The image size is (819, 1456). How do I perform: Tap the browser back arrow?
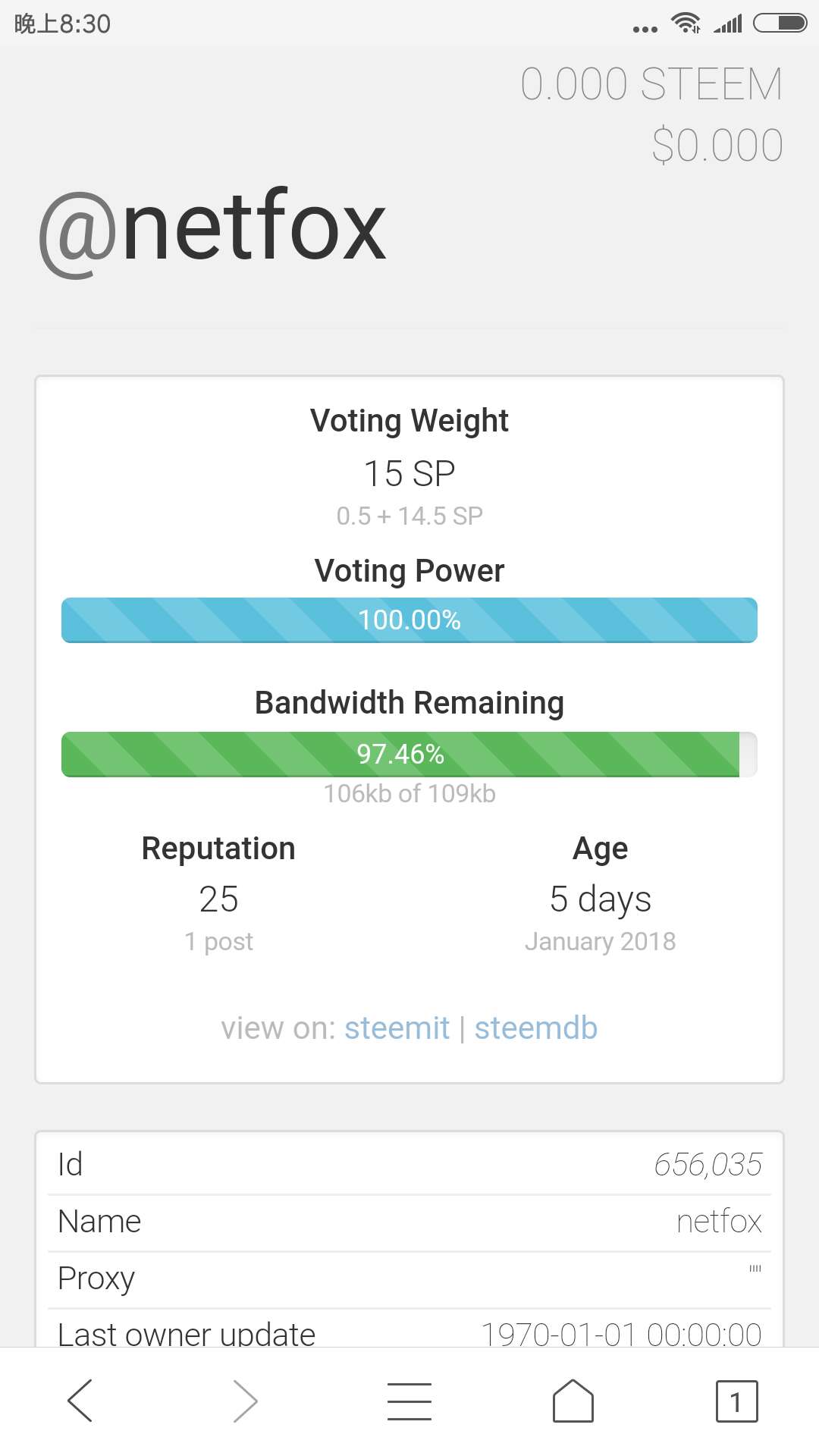(80, 1401)
